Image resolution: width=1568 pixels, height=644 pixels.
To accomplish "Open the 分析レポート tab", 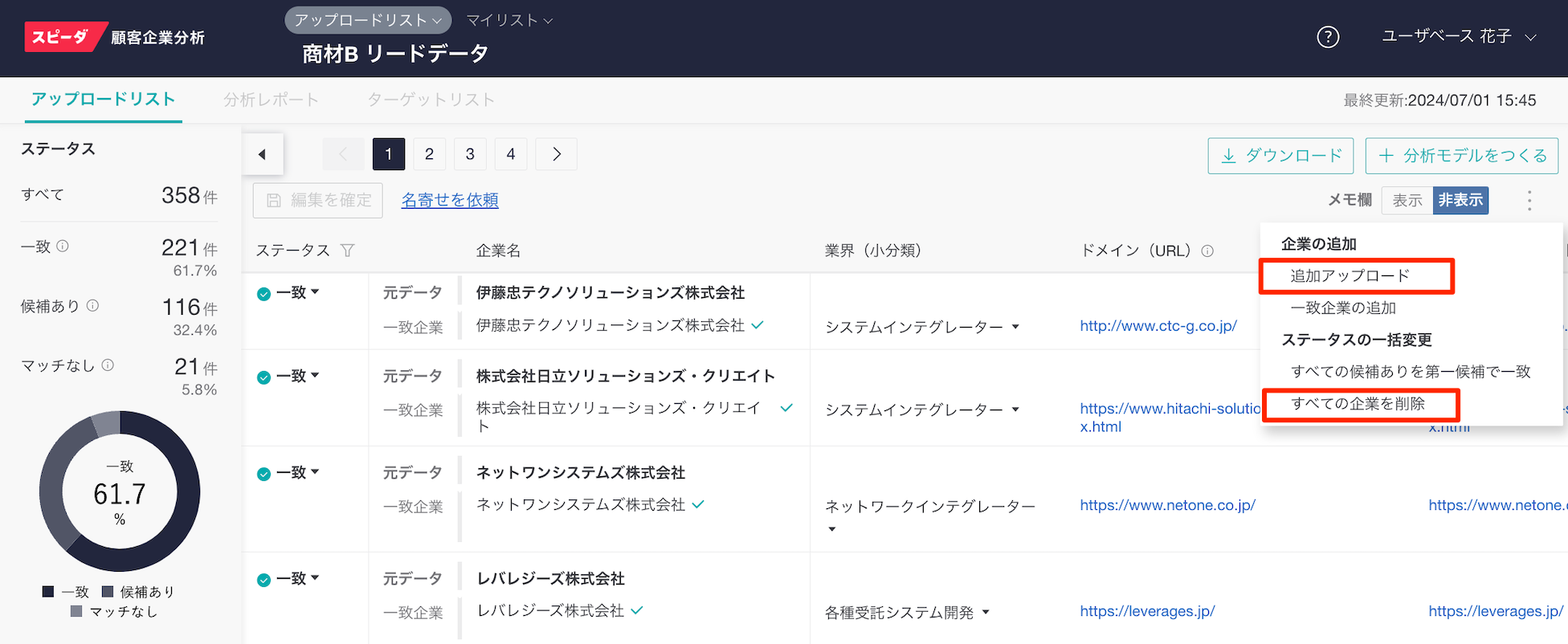I will click(x=271, y=100).
